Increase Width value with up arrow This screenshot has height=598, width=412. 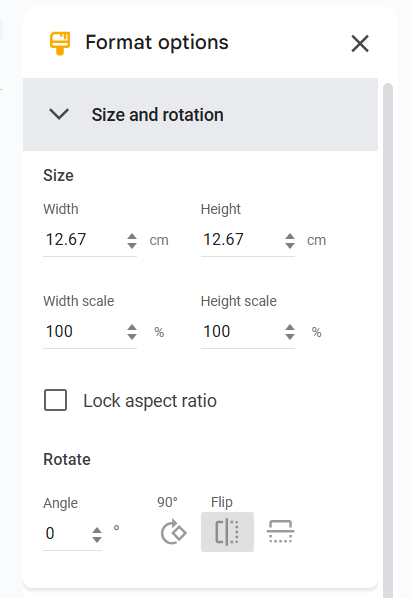coord(132,236)
